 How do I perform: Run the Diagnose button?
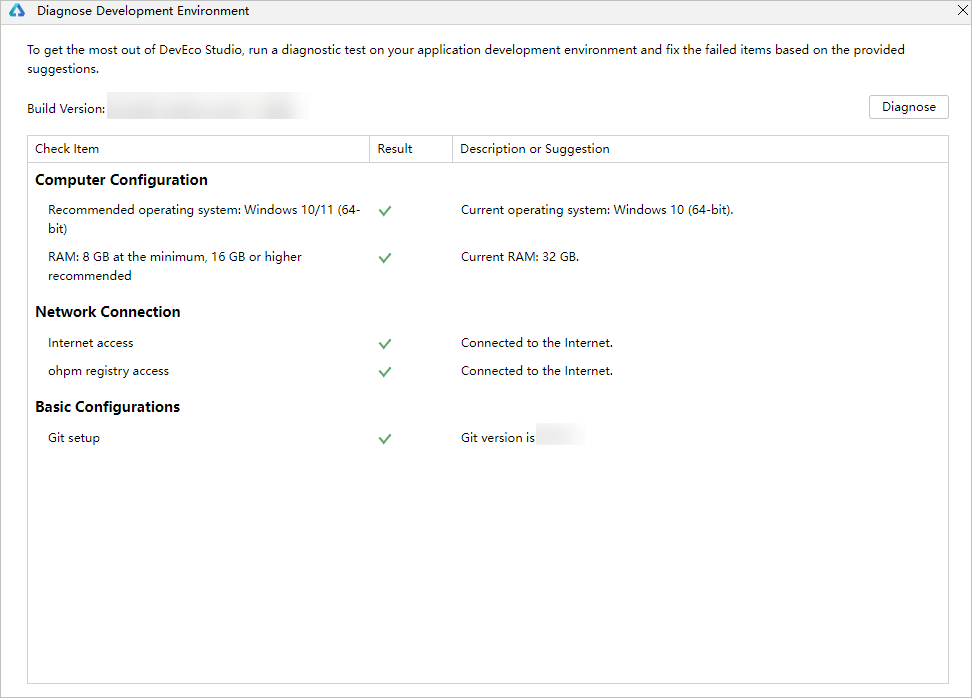(908, 107)
